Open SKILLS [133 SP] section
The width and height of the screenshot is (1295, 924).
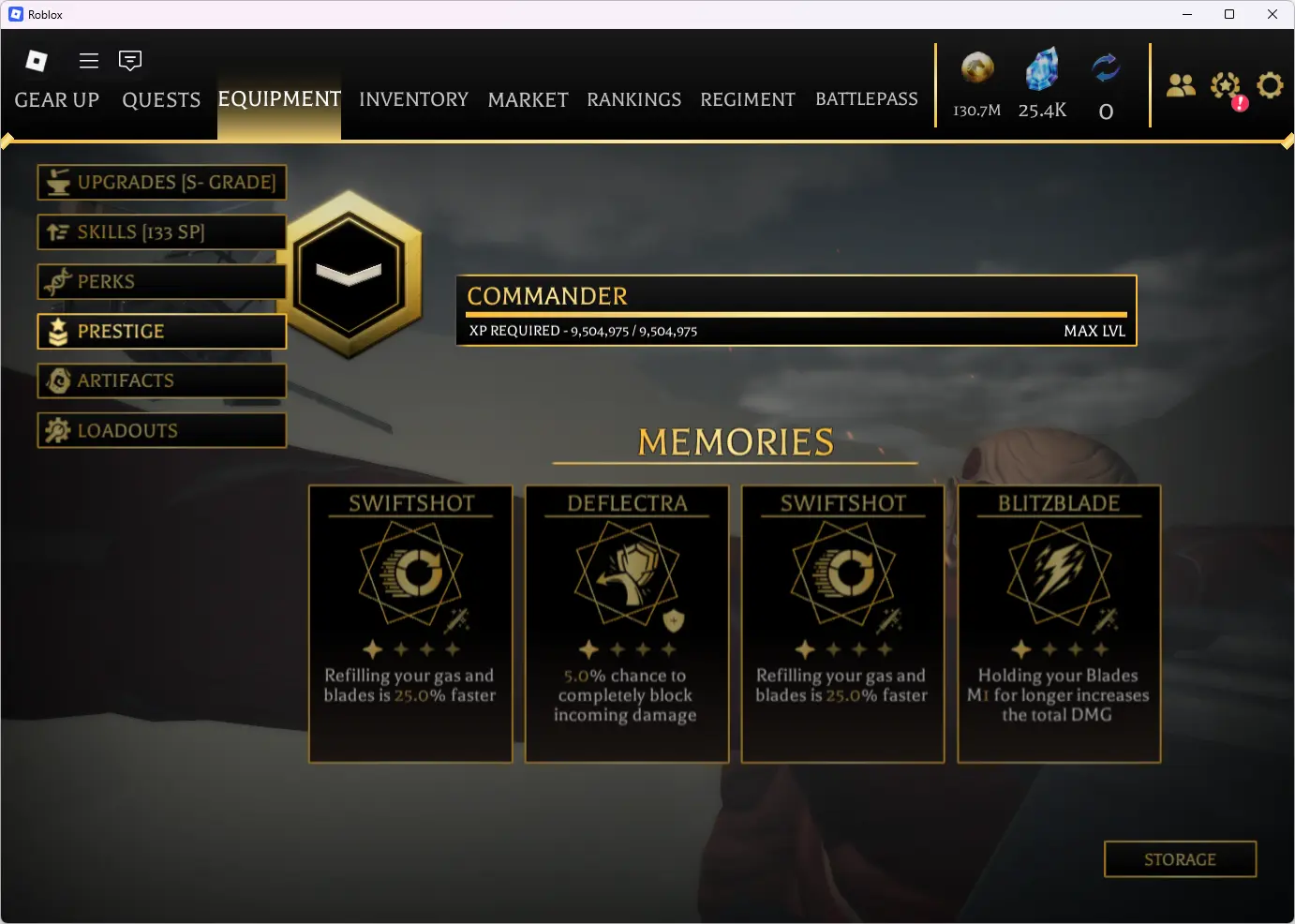[162, 232]
